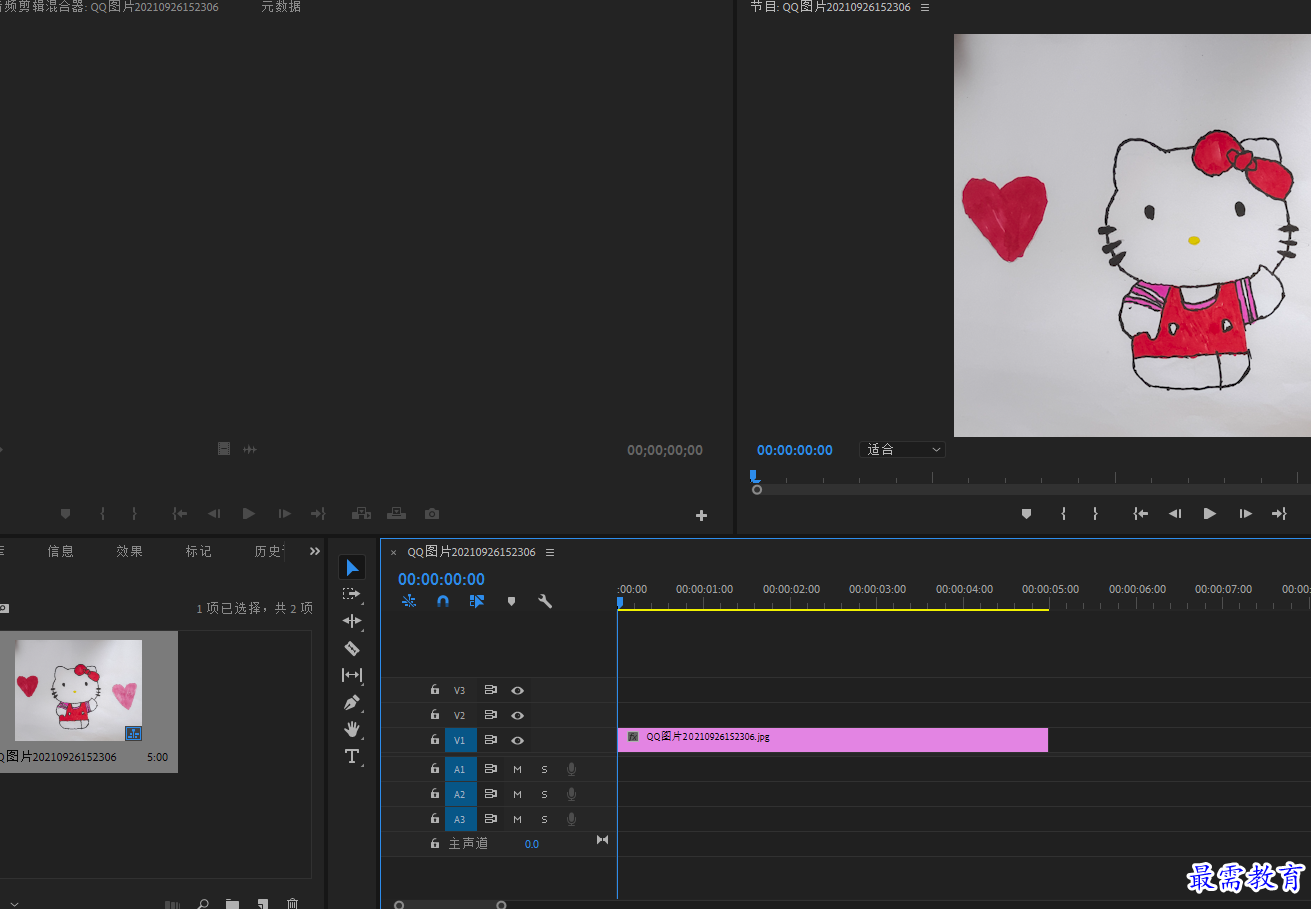This screenshot has width=1311, height=909.
Task: Select the Hello Kitty thumbnail in project
Action: pos(78,690)
